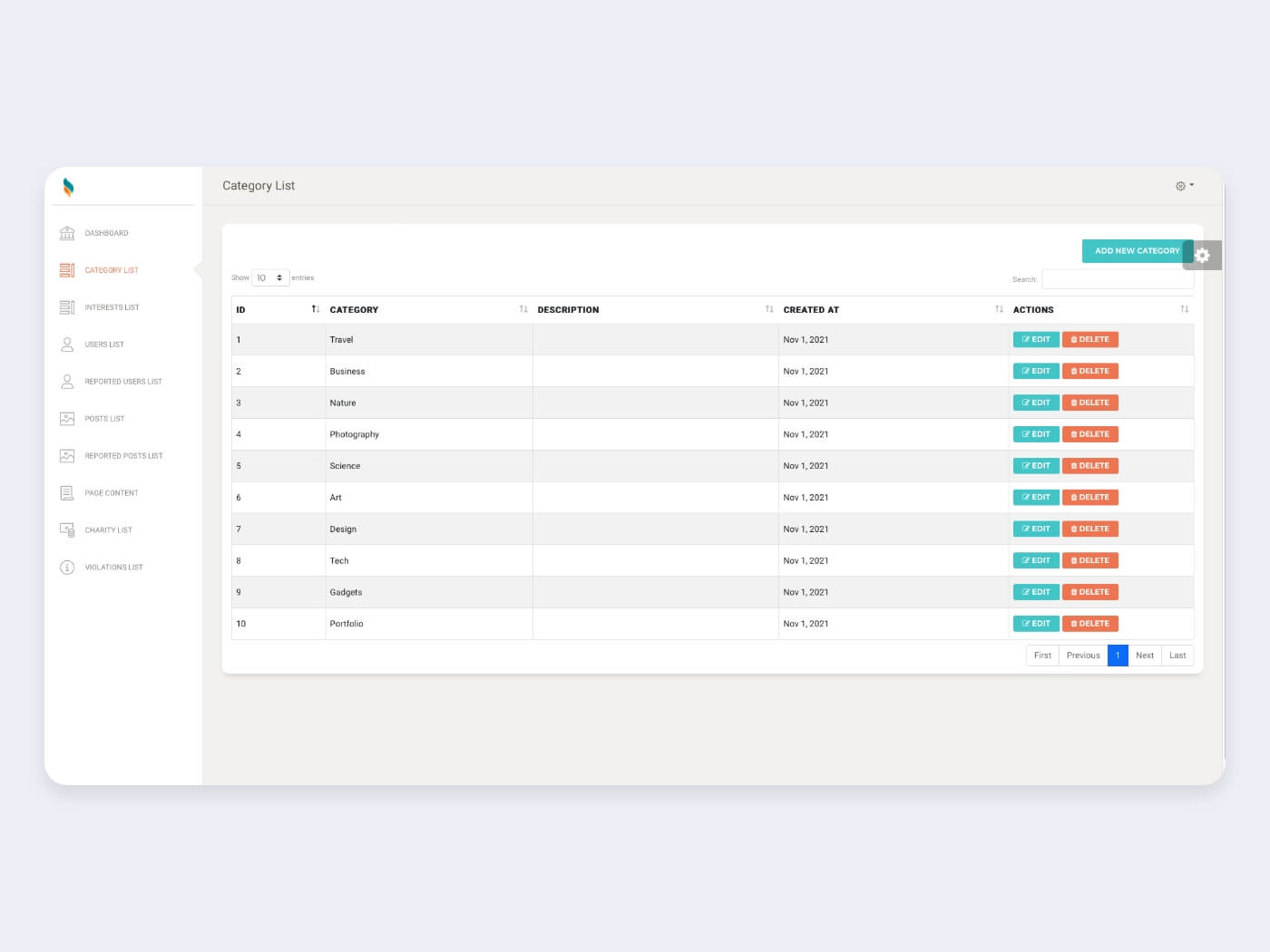Select Category List in sidebar menu
The height and width of the screenshot is (952, 1270).
point(112,271)
